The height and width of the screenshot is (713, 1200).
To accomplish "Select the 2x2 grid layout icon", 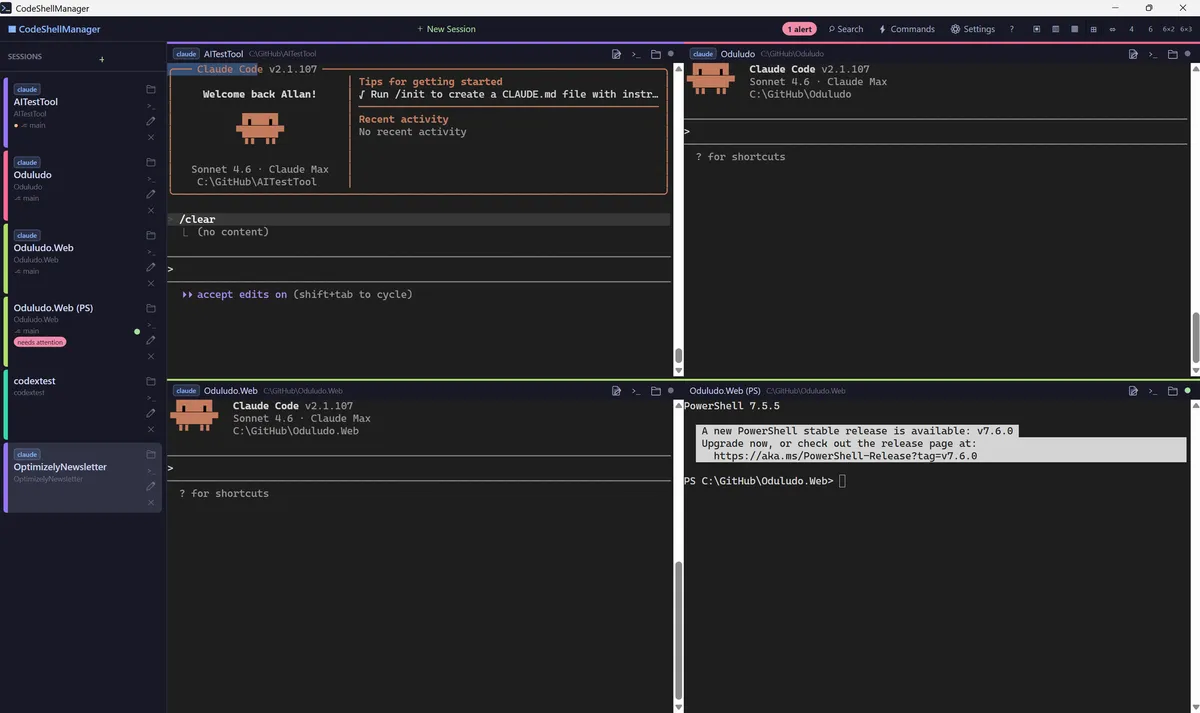I will (1093, 29).
